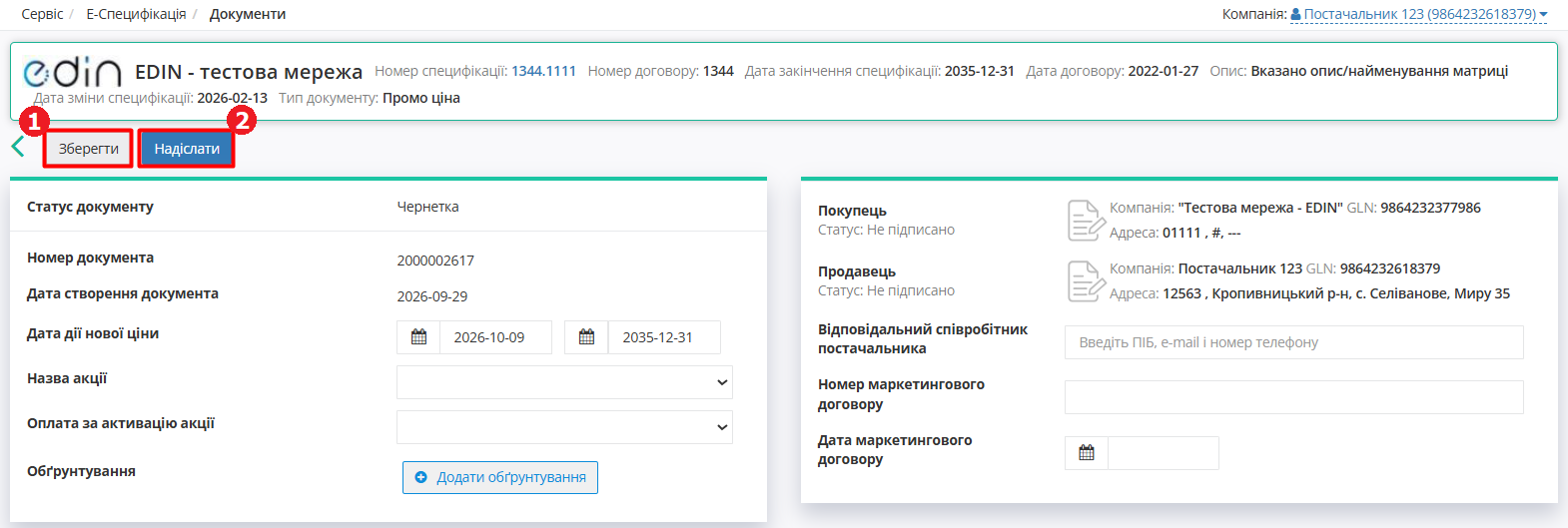Focus marketing contract number field
This screenshot has width=1568, height=528.
1294,397
